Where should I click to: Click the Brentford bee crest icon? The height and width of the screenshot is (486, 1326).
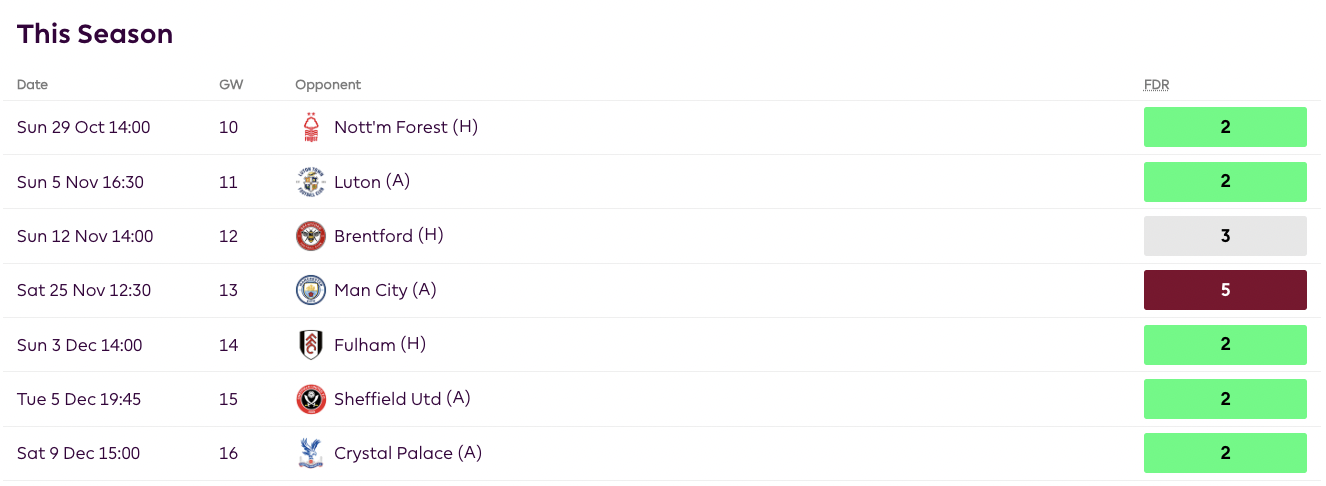311,236
